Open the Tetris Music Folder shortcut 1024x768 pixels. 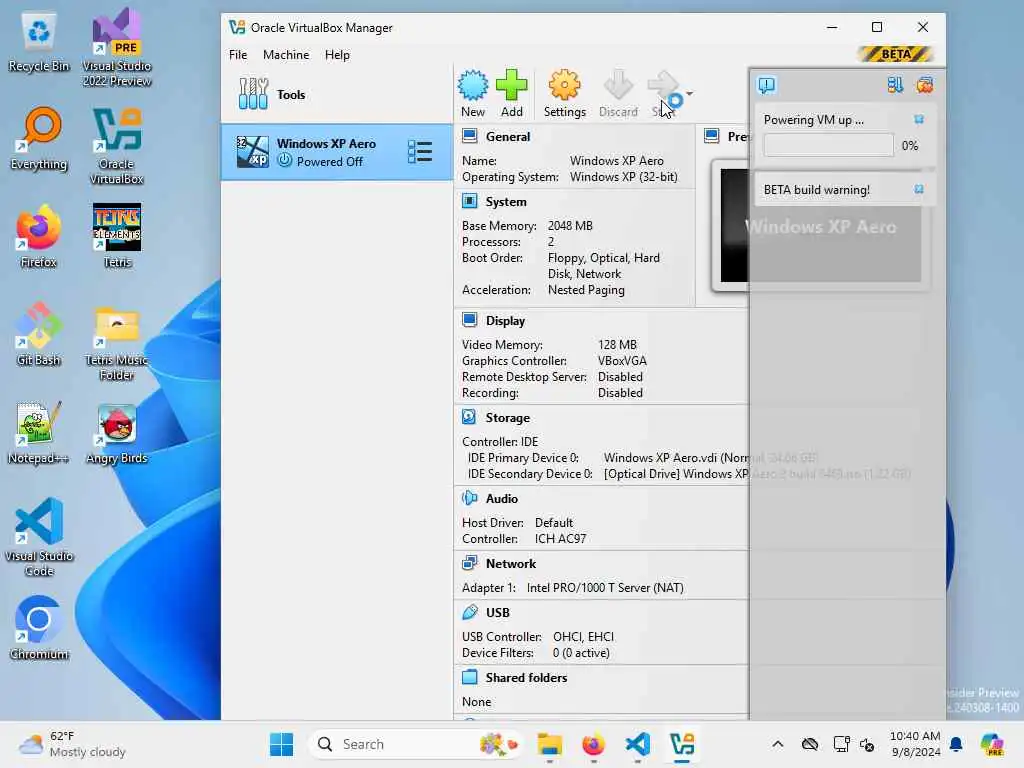pos(117,342)
